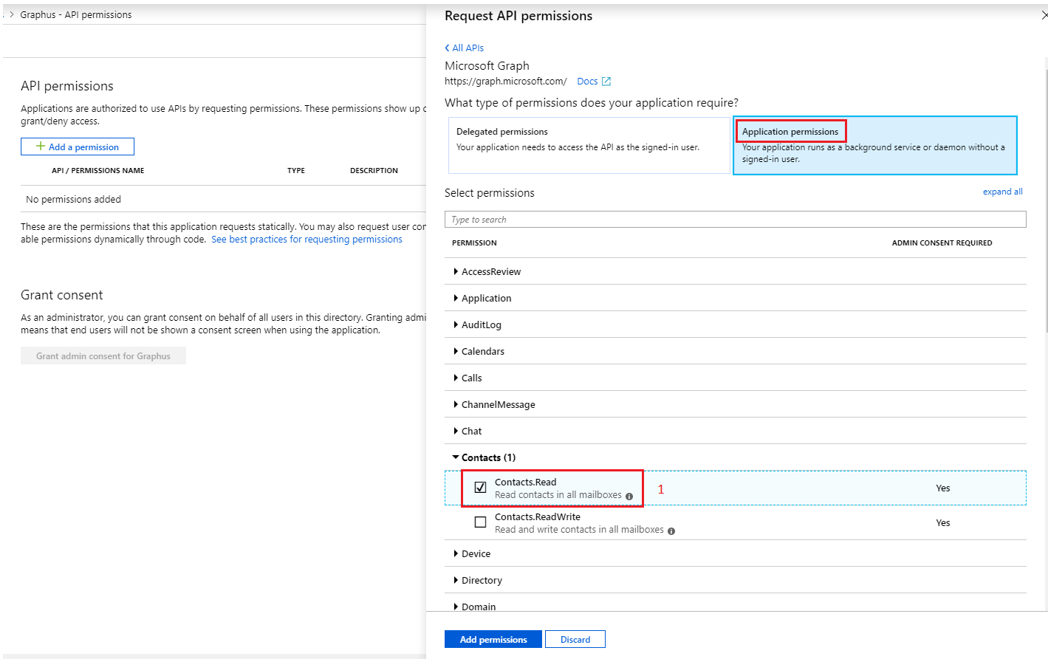Click the DESCRIPTION column header

point(374,171)
